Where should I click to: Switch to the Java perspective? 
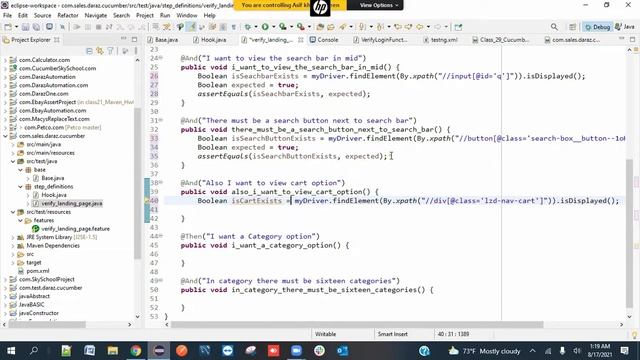(x=625, y=27)
